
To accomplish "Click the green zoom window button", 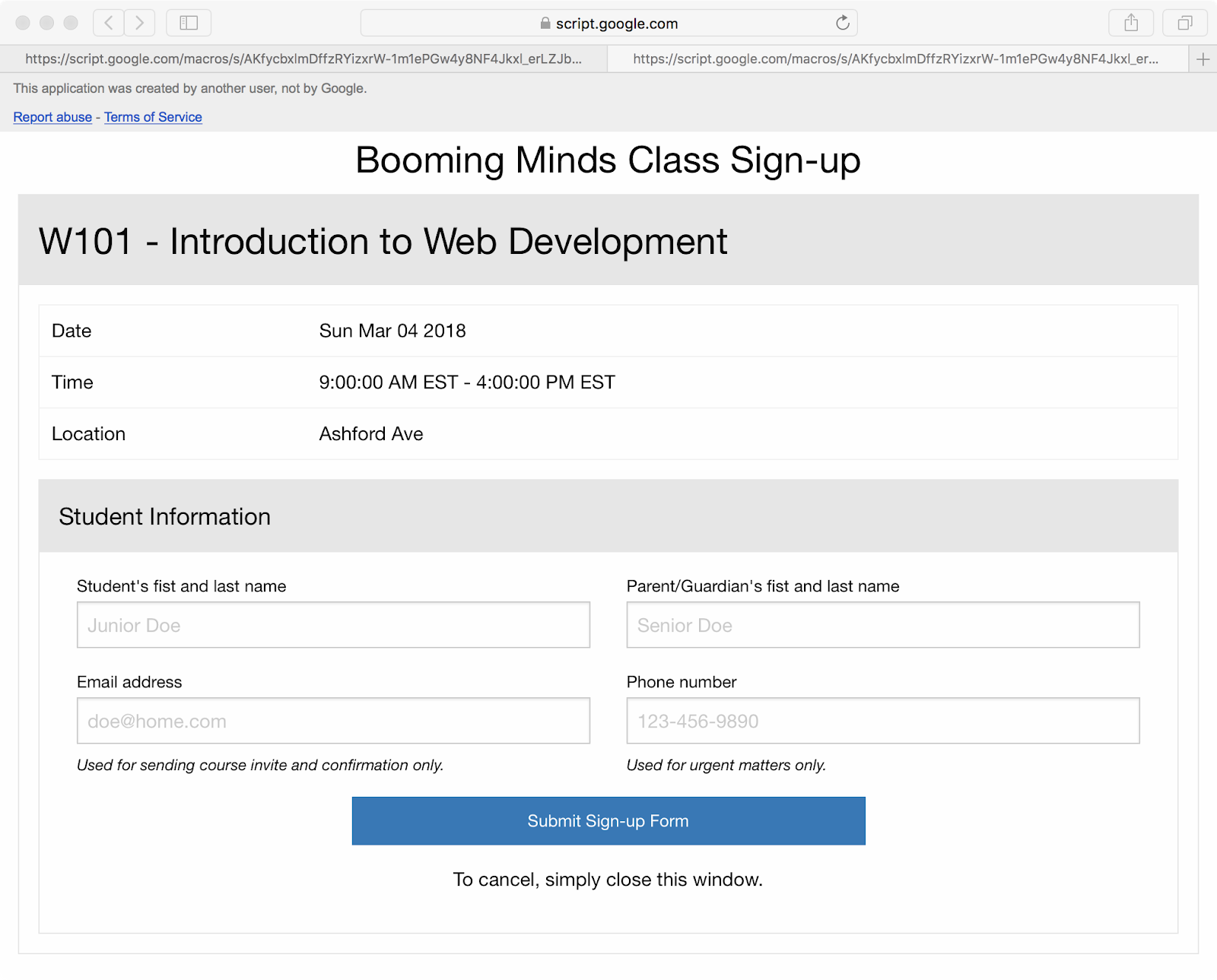I will point(71,23).
